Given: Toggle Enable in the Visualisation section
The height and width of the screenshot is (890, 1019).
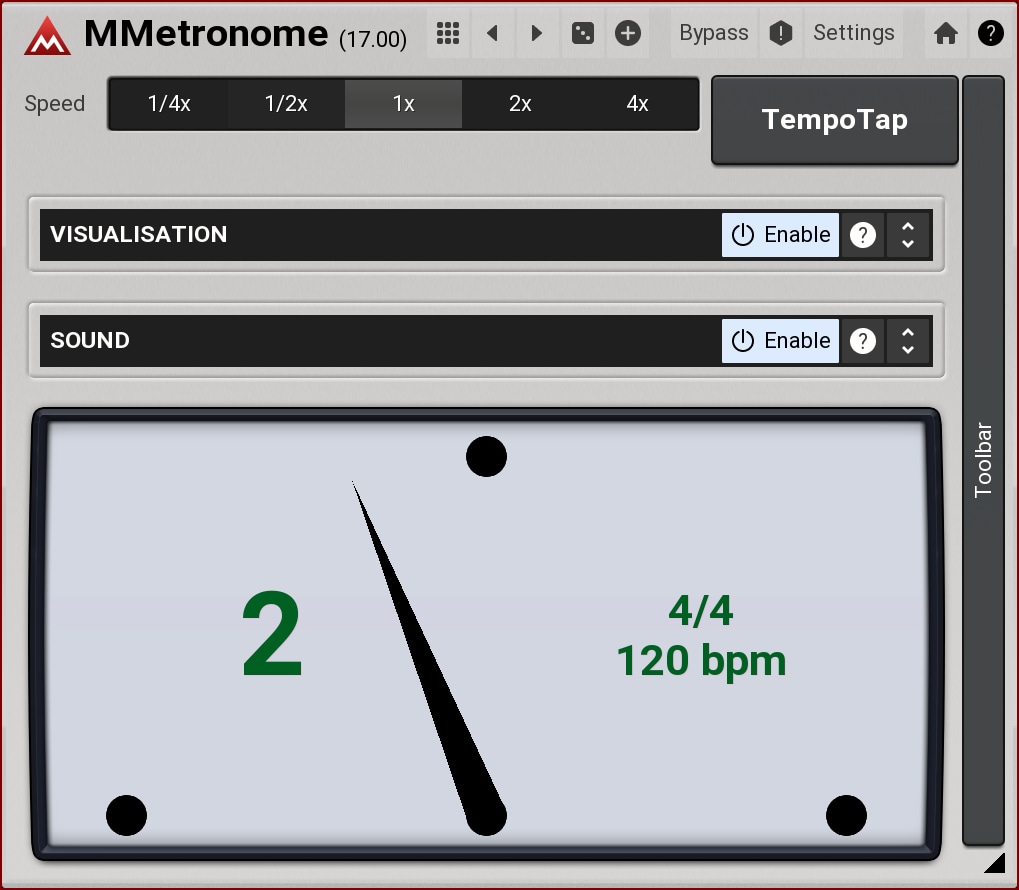Looking at the screenshot, I should click(781, 235).
